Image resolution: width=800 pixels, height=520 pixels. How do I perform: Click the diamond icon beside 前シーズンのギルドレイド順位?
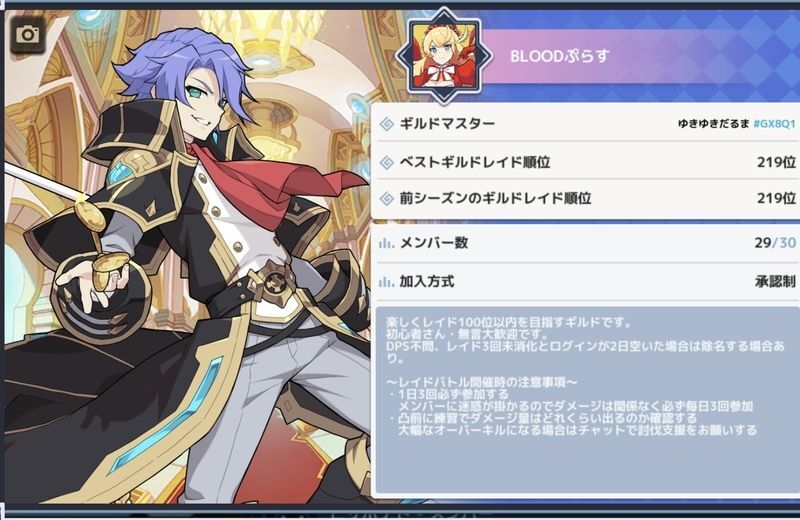pos(387,198)
